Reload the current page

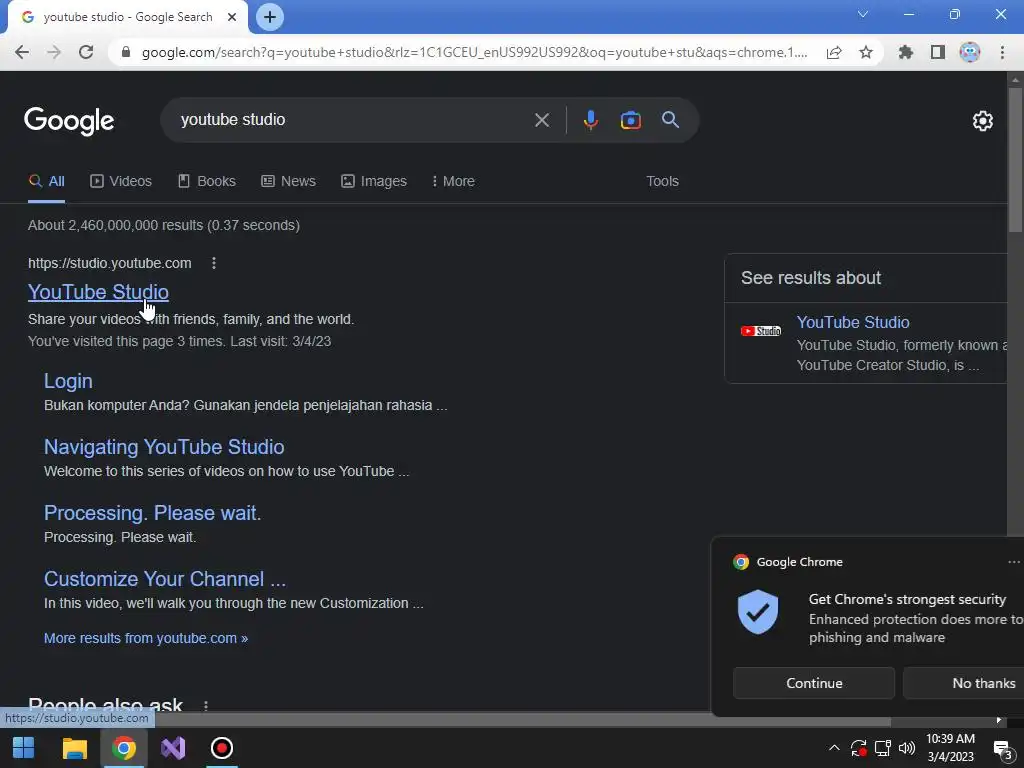coord(86,52)
